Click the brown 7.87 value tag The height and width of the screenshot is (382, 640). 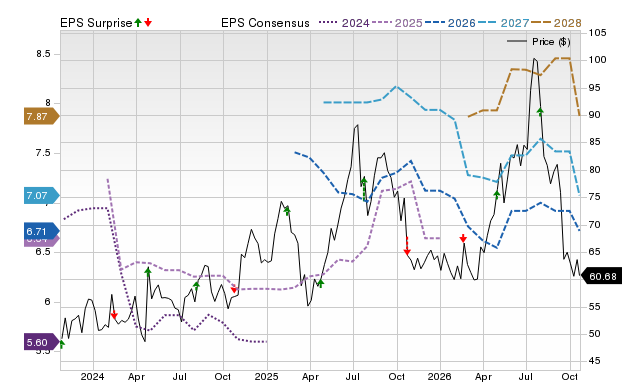42,116
